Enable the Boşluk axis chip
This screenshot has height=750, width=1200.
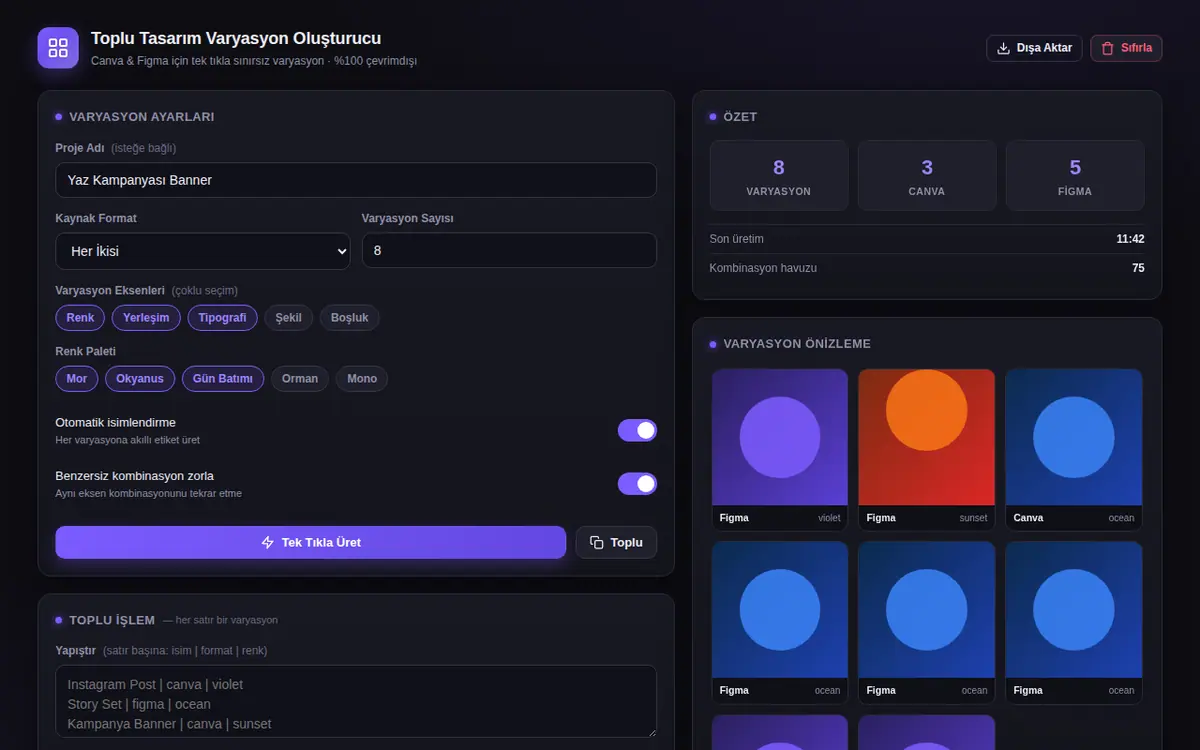350,318
